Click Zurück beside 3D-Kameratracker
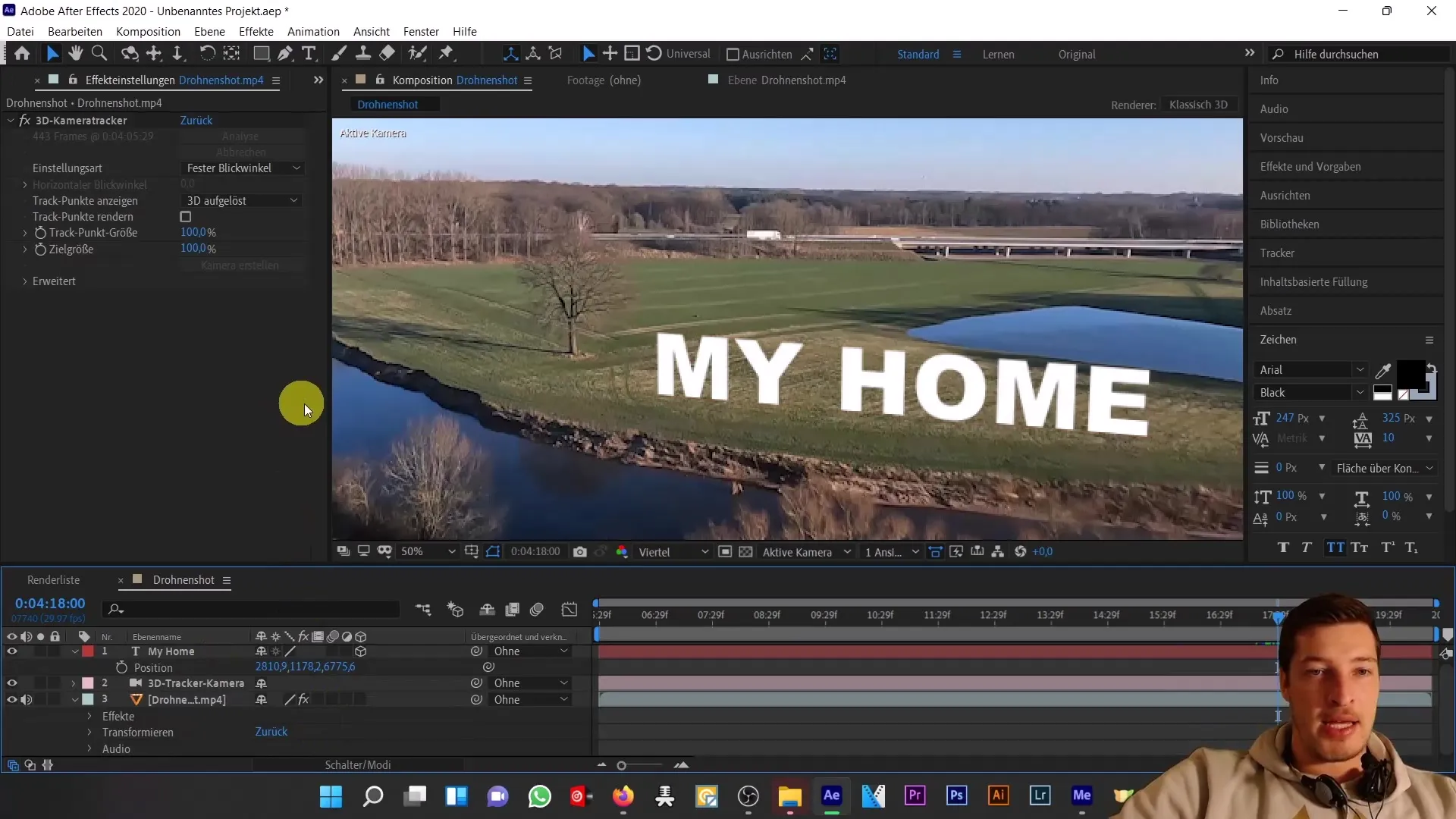1456x819 pixels. click(196, 121)
